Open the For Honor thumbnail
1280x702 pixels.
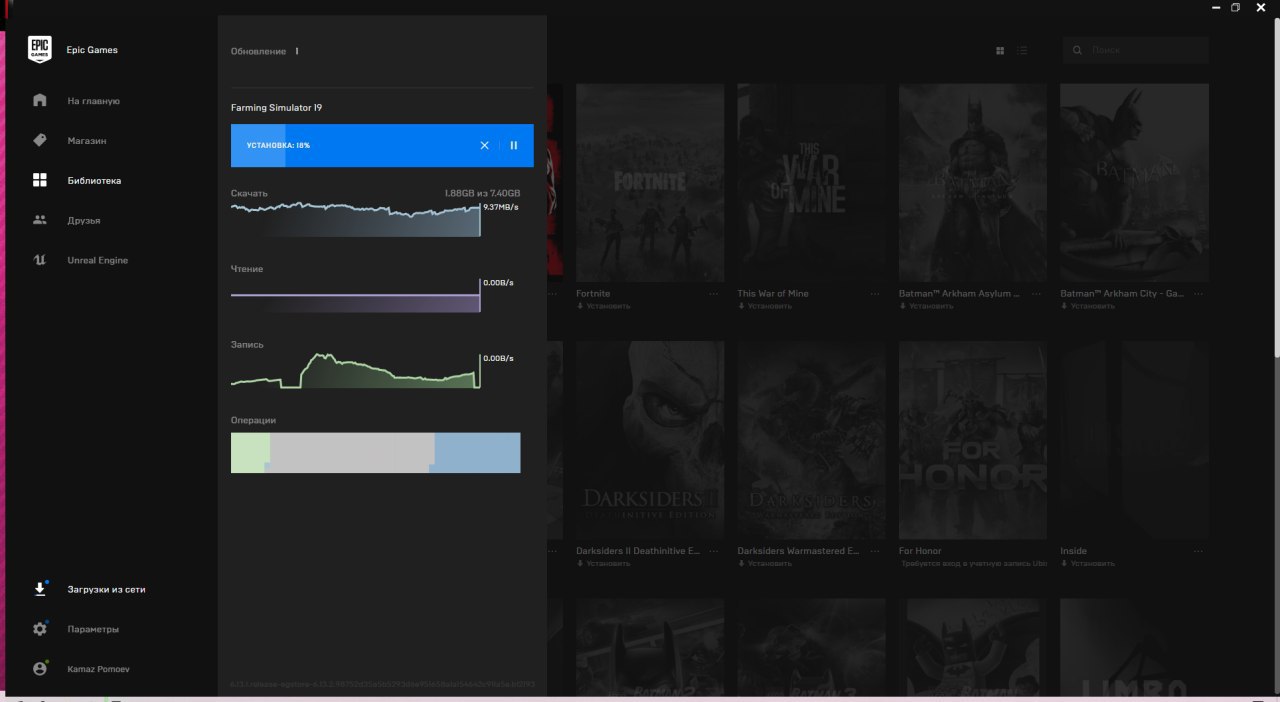pyautogui.click(x=973, y=440)
